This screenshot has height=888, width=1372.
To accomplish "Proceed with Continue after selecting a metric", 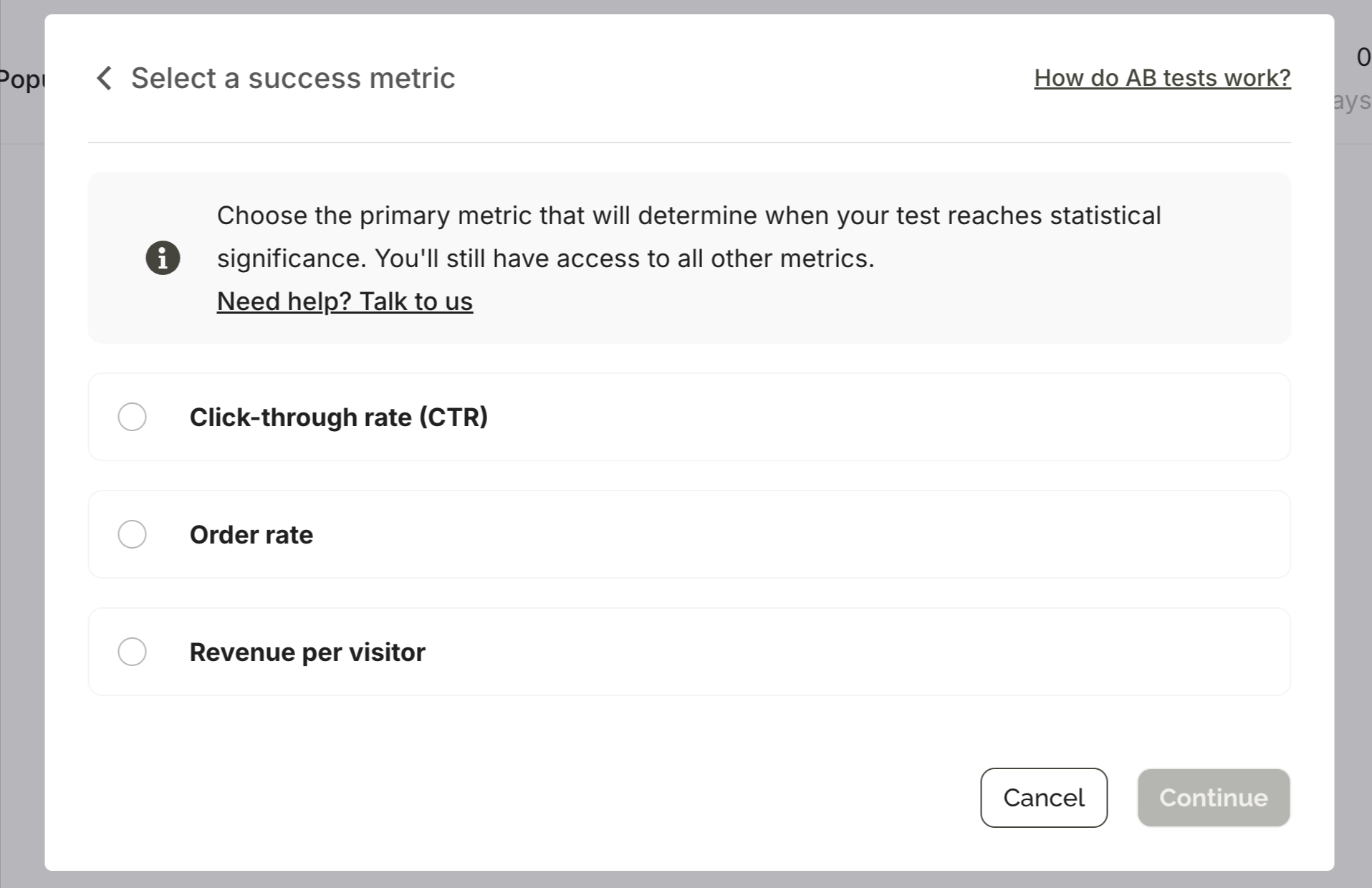I will (x=1213, y=797).
